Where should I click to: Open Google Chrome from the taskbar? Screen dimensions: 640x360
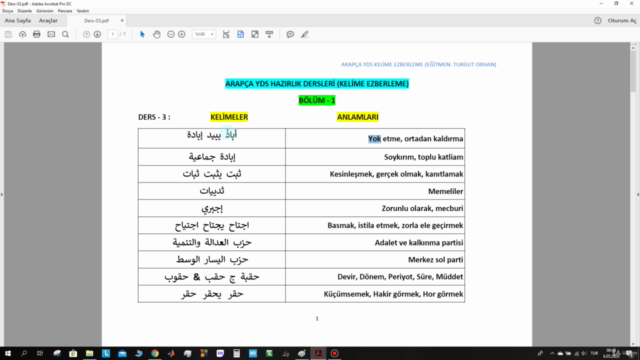click(155, 353)
